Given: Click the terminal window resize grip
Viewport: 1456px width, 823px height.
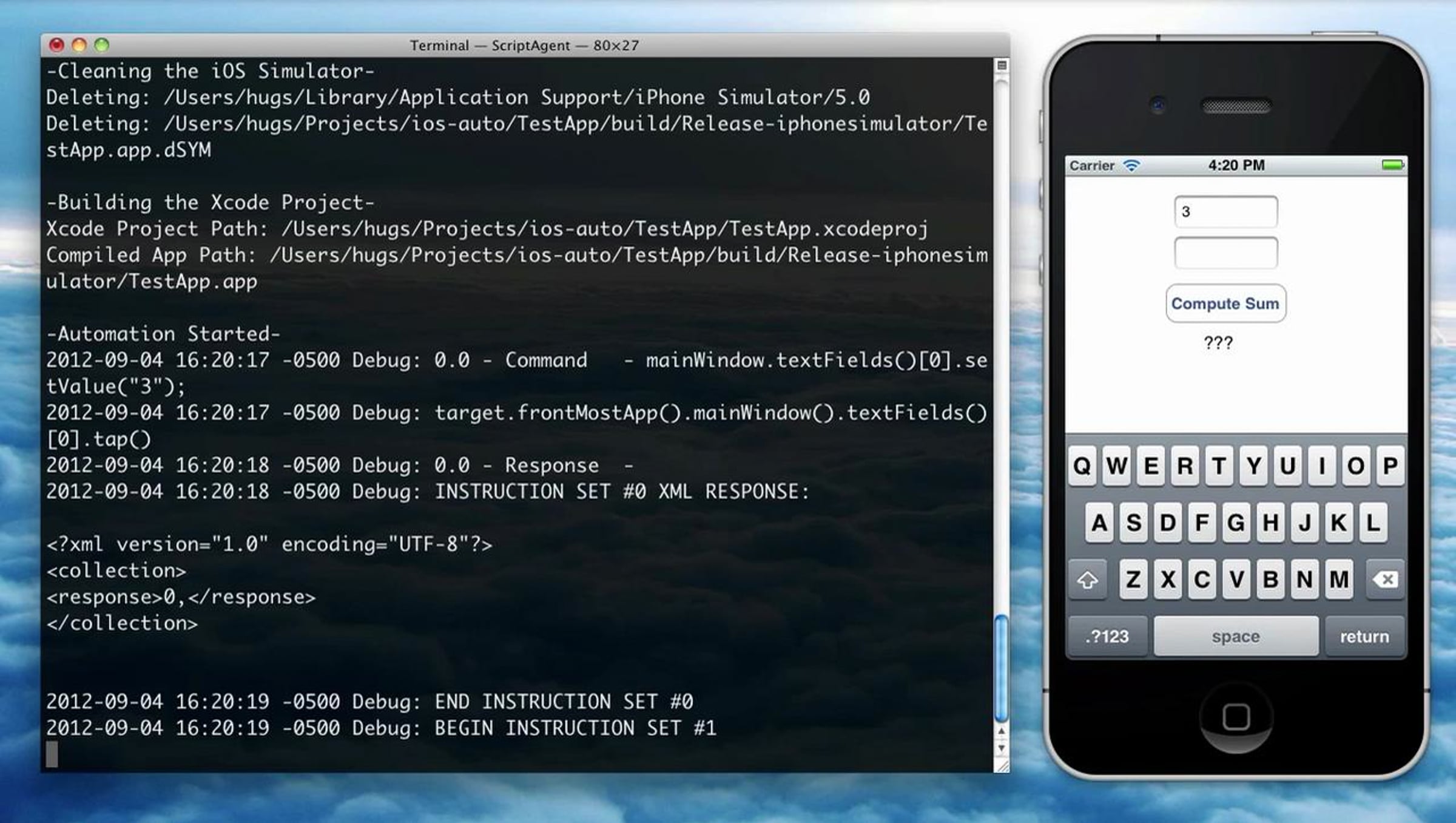Looking at the screenshot, I should click(1002, 766).
